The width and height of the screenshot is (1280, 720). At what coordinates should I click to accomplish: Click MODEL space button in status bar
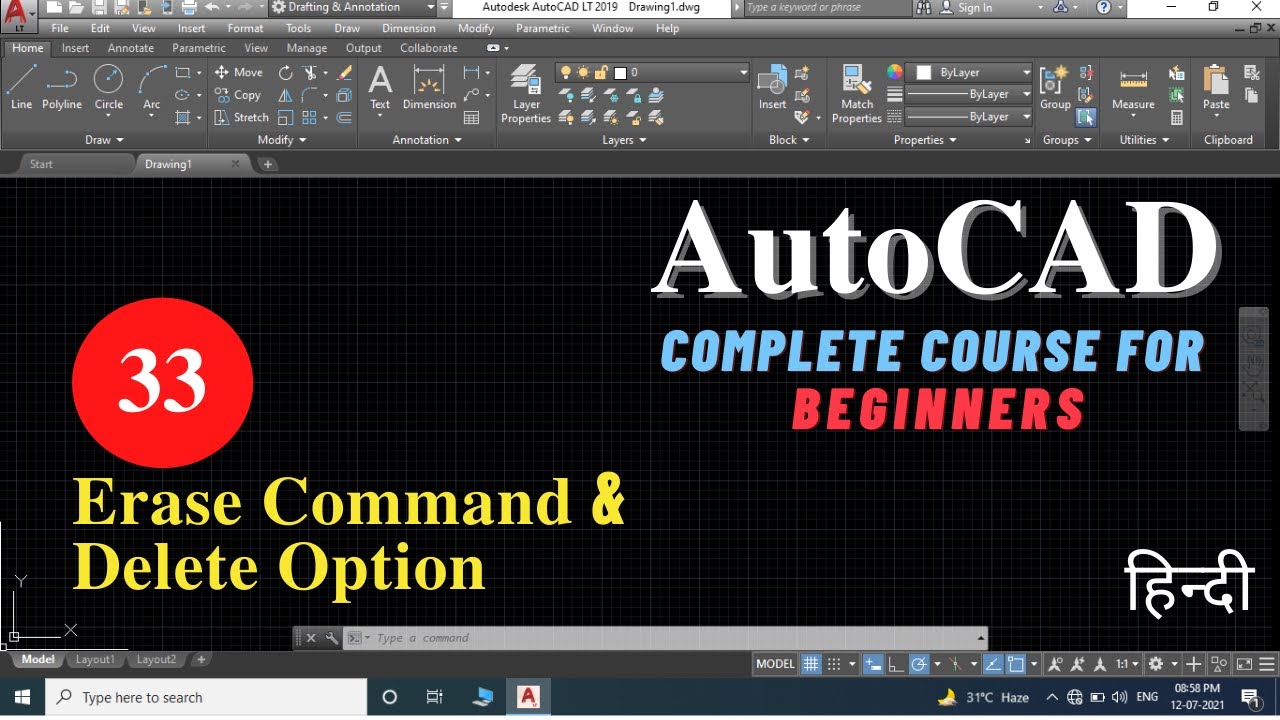point(775,664)
